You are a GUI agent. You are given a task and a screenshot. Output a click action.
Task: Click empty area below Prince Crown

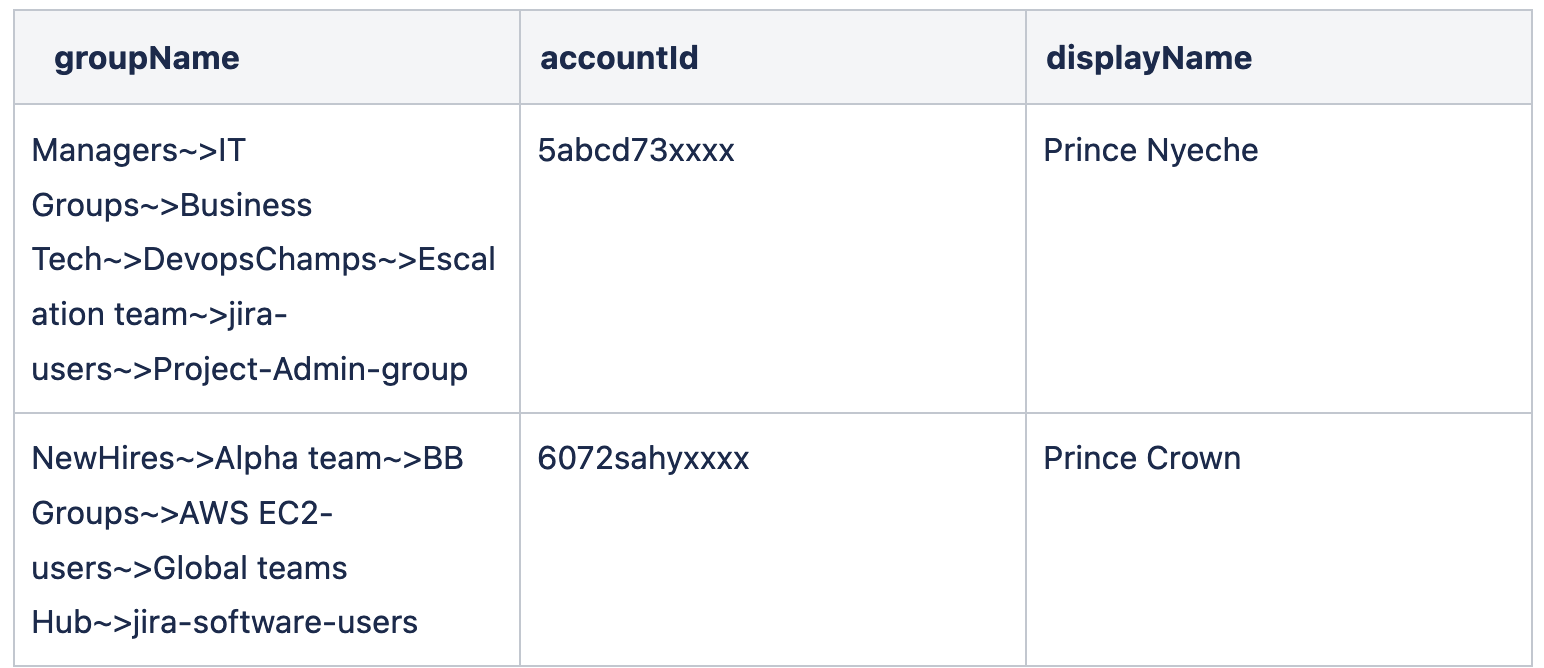pyautogui.click(x=1279, y=570)
